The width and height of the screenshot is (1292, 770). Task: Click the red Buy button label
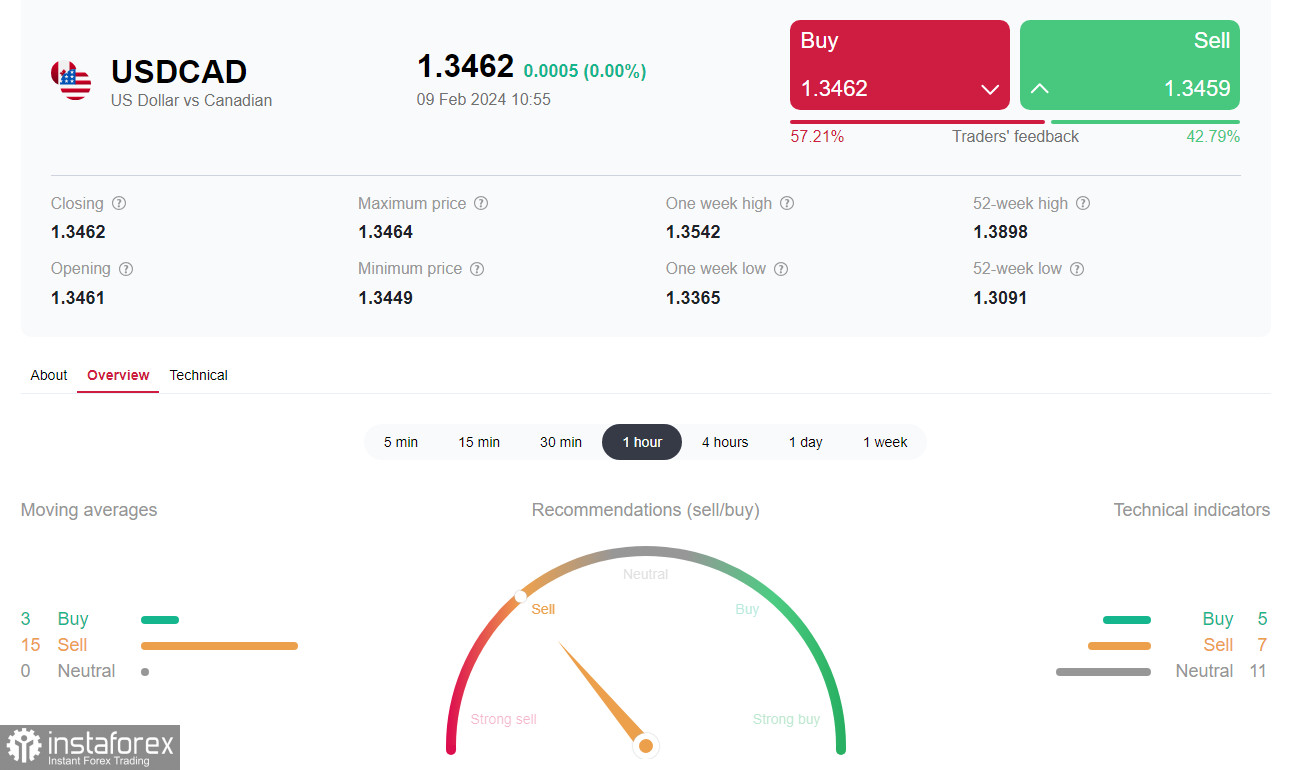point(819,41)
